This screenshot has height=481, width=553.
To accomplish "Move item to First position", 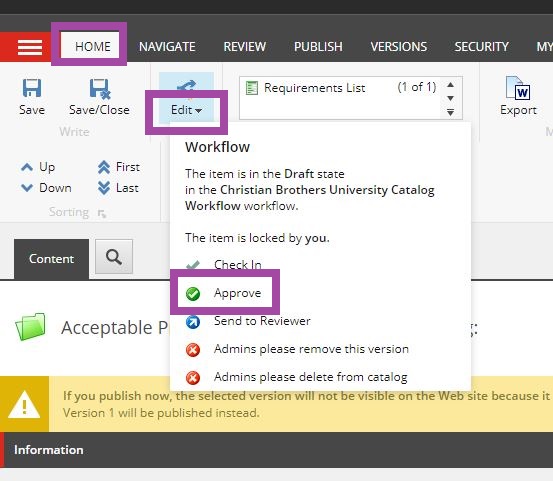I will pyautogui.click(x=119, y=167).
